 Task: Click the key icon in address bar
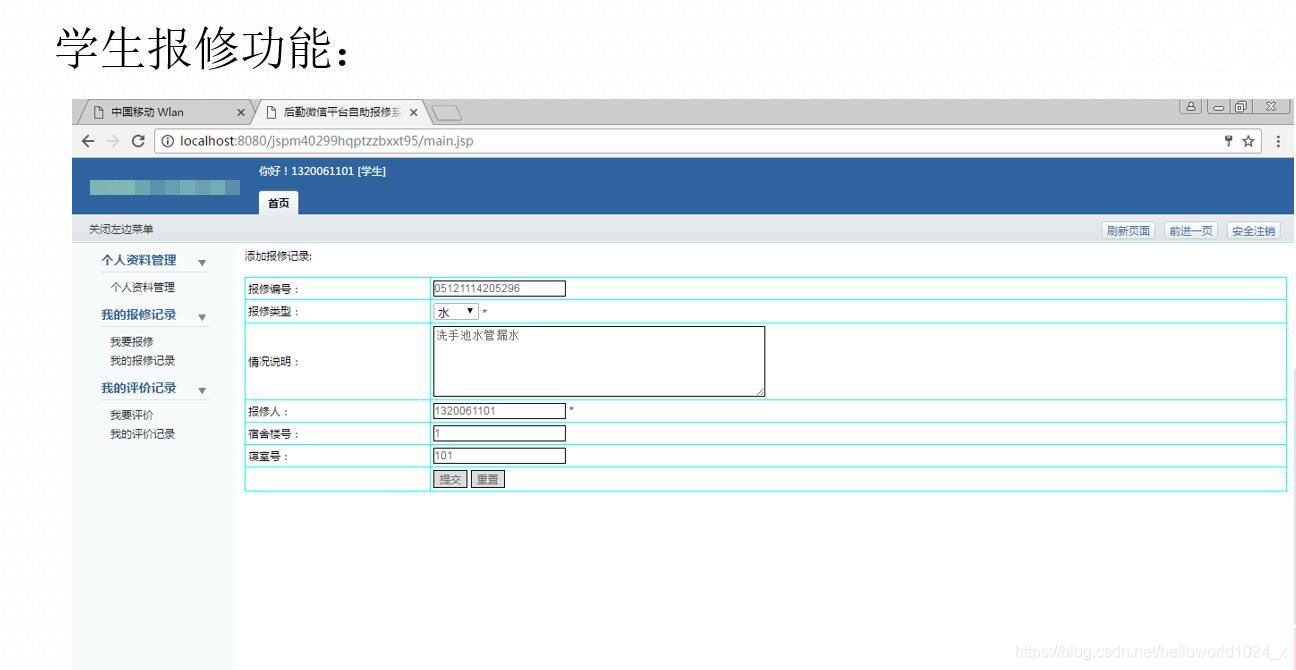click(x=1229, y=141)
